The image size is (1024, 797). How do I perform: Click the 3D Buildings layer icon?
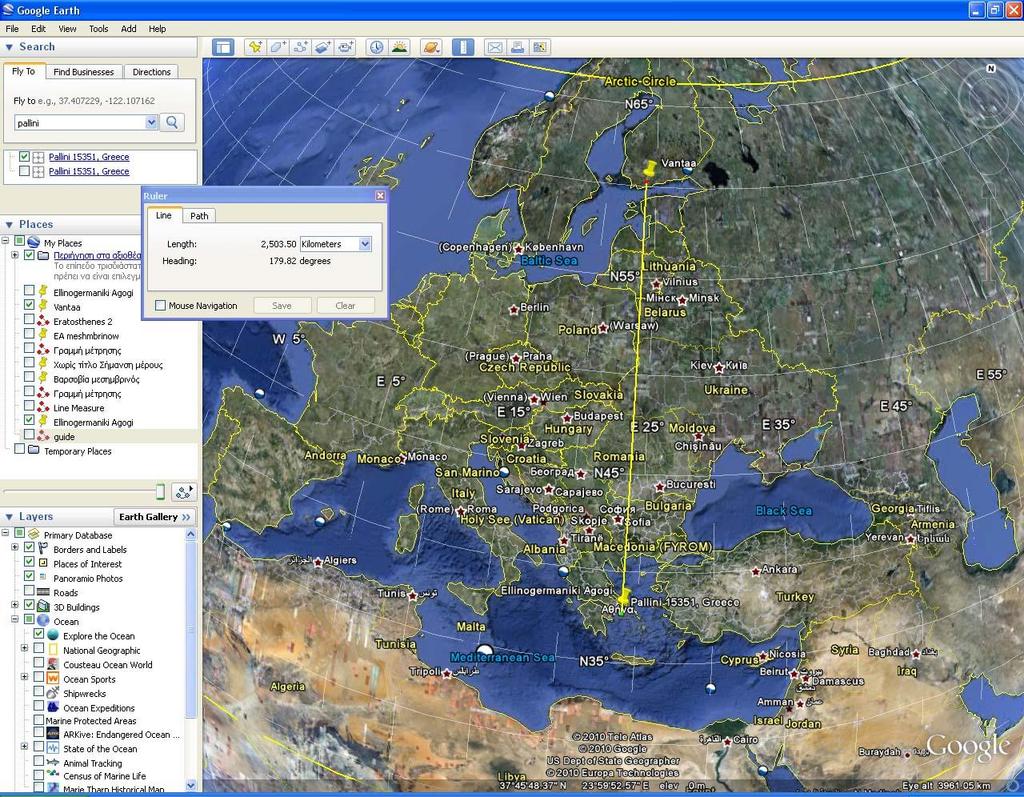pos(43,606)
